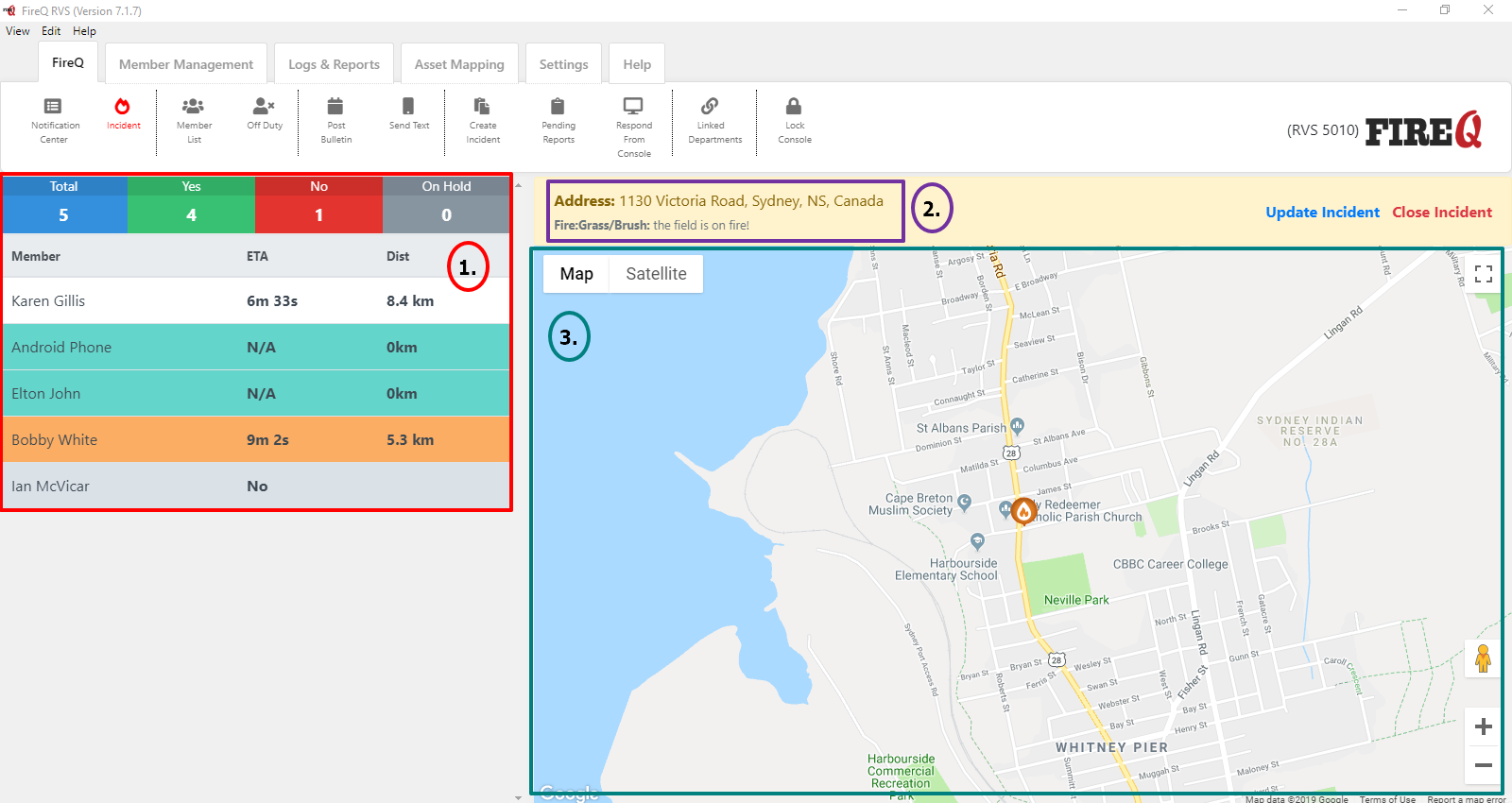Select Ian McVicar member row

256,486
